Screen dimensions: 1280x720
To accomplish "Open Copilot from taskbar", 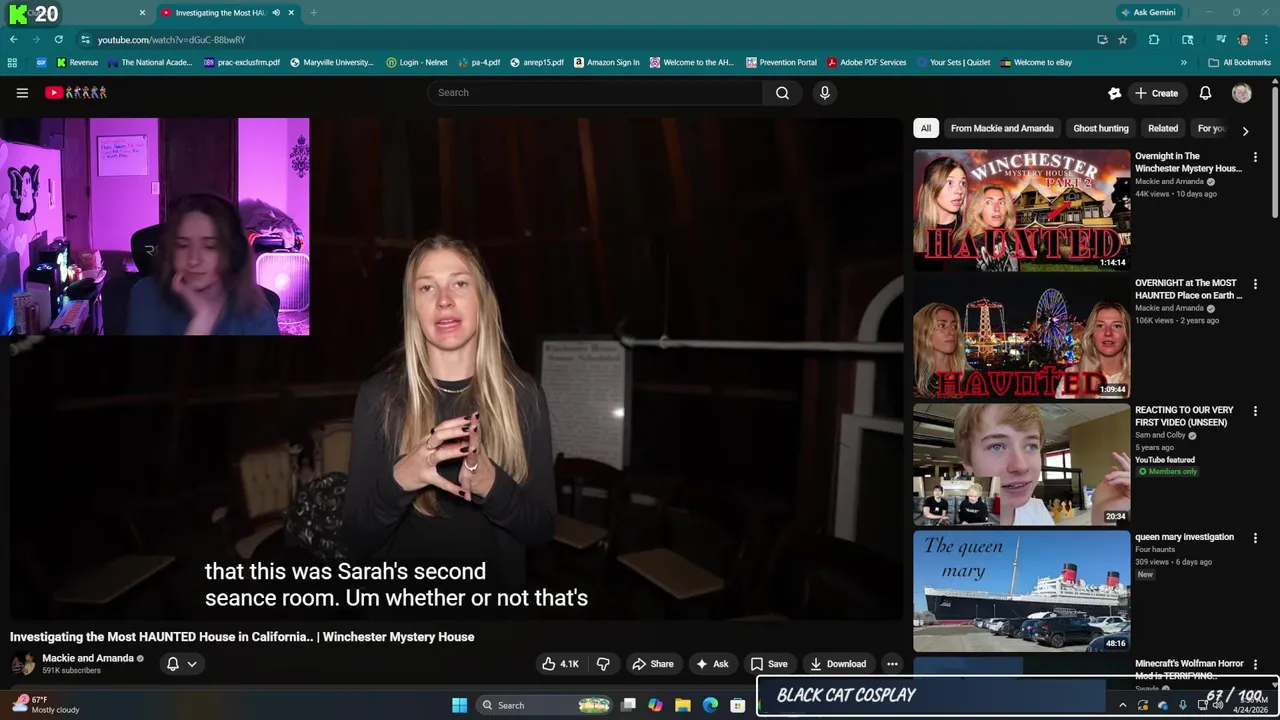I will (655, 705).
